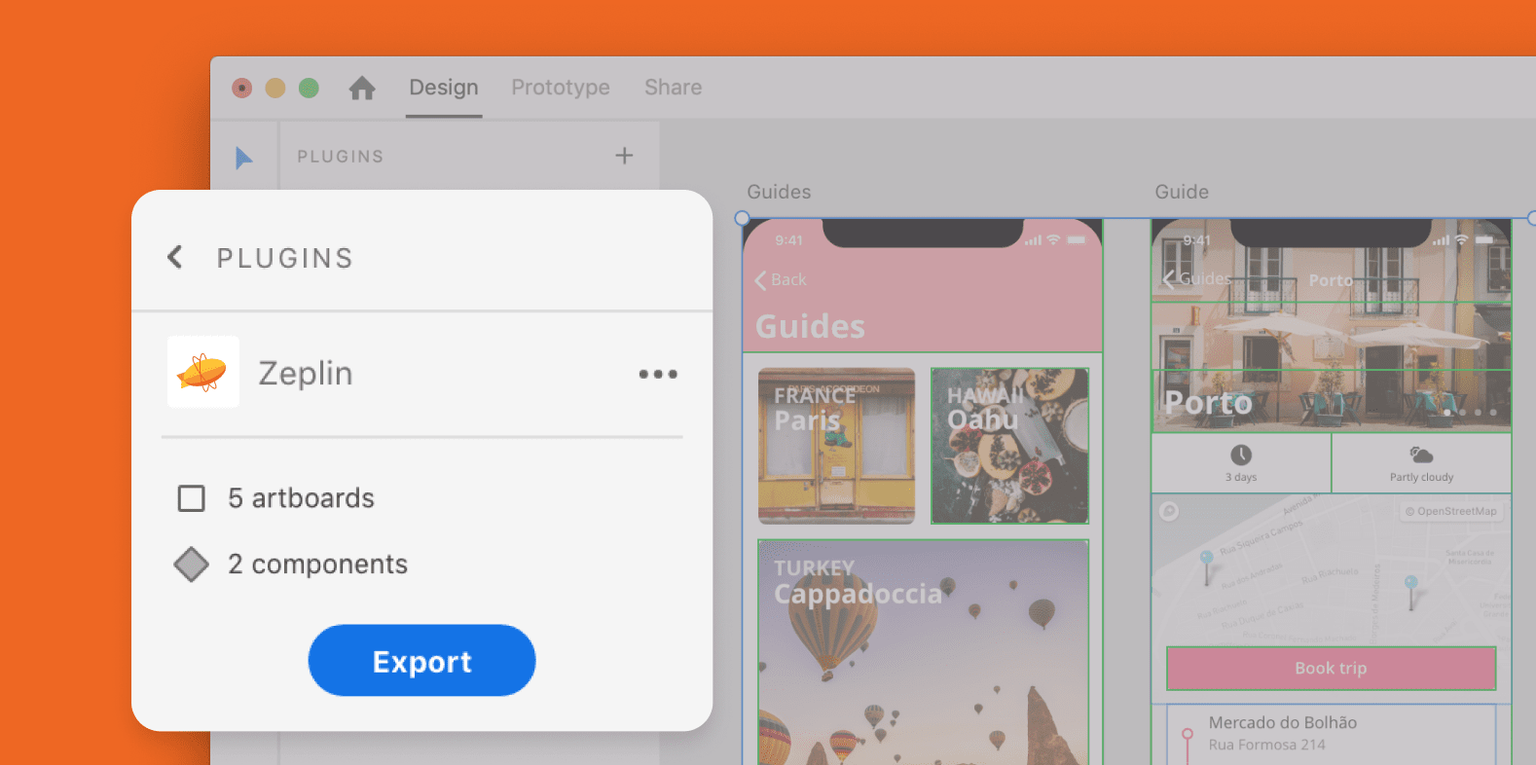The image size is (1536, 765).
Task: Switch to the Prototype tab
Action: coord(560,88)
